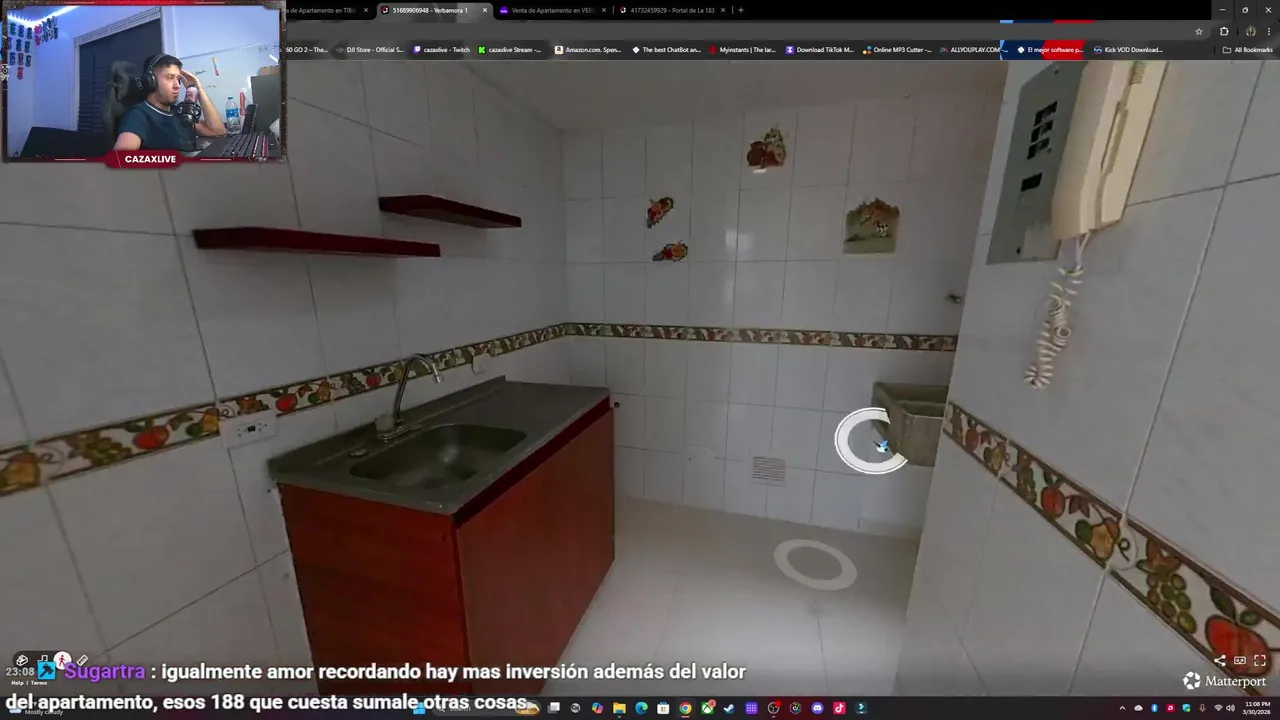Expand the 'All Bookmarks' folder
This screenshot has width=1280, height=720.
point(1248,50)
